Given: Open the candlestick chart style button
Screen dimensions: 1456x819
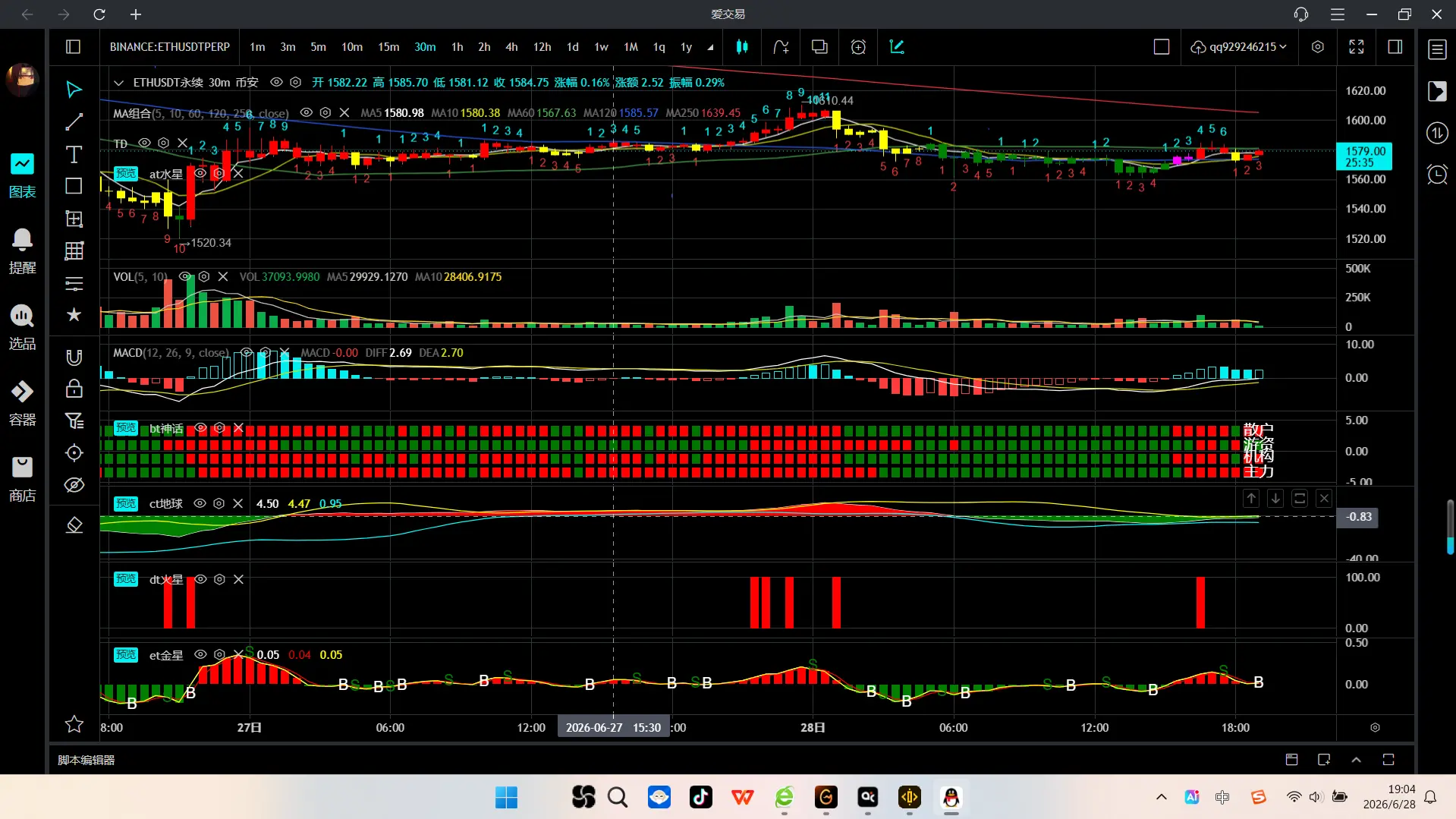Looking at the screenshot, I should click(742, 47).
